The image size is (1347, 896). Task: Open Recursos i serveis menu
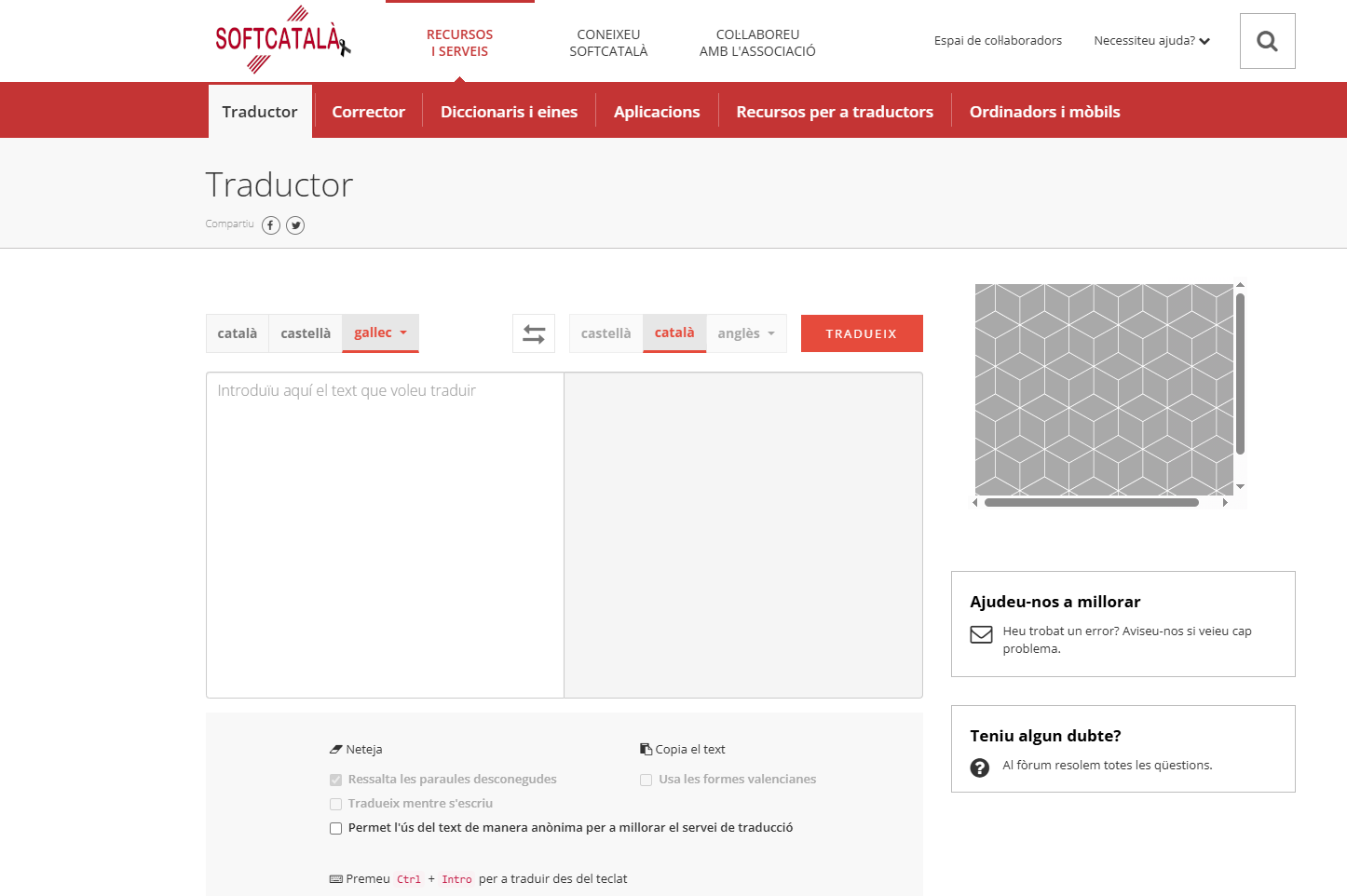click(460, 43)
